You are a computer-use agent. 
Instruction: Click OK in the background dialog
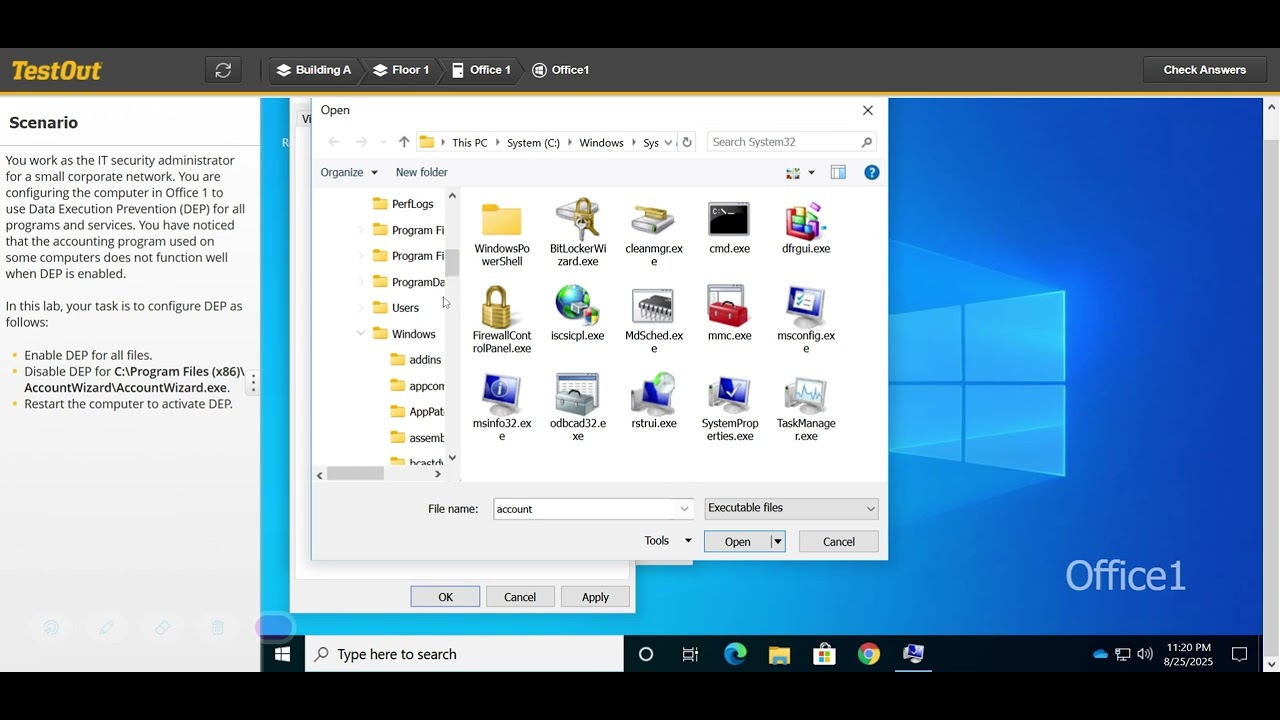[x=445, y=597]
